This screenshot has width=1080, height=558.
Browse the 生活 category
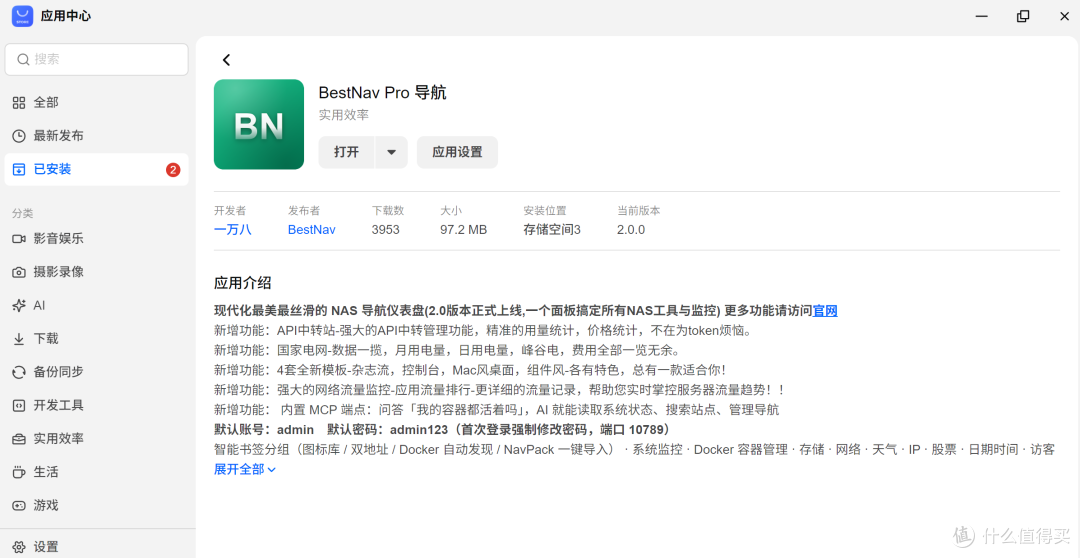tap(96, 472)
